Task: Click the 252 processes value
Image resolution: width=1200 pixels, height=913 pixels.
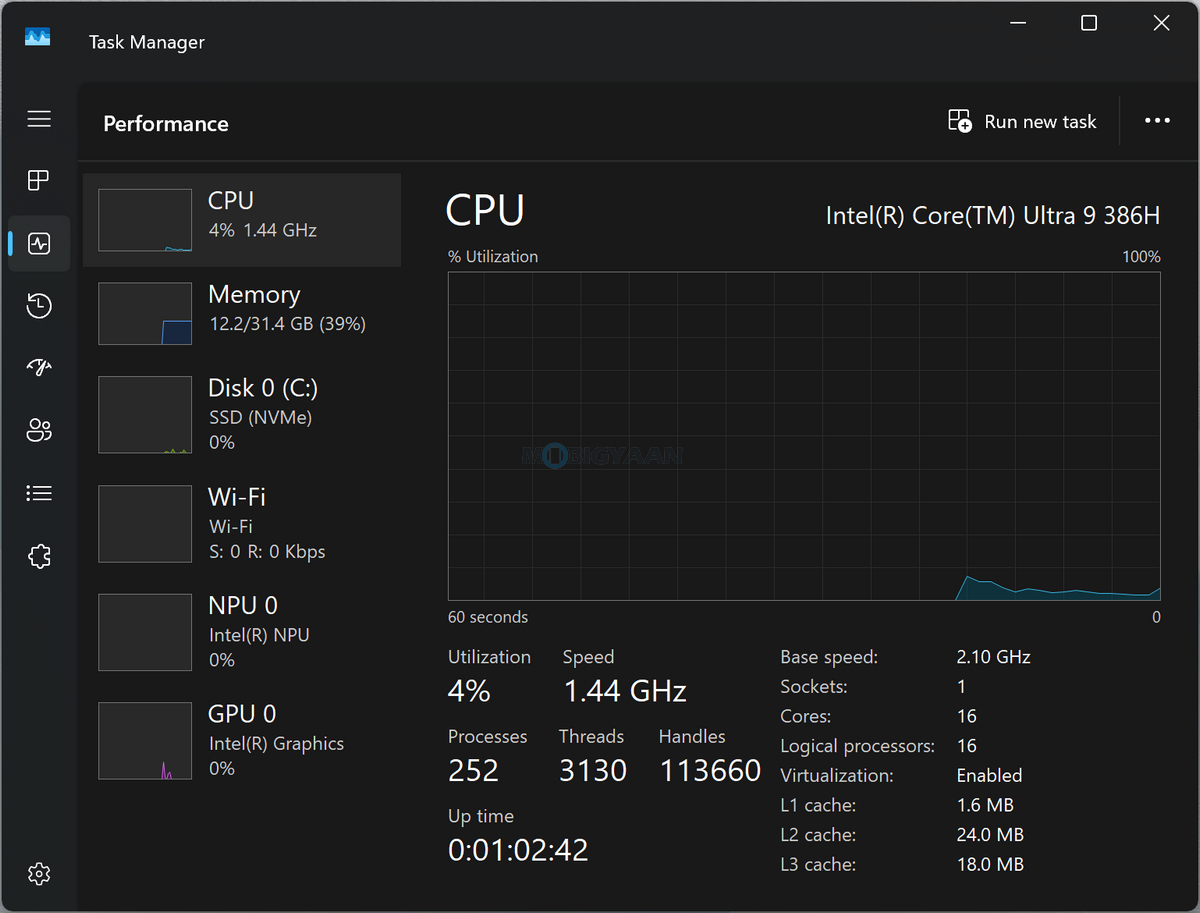Action: click(x=473, y=771)
